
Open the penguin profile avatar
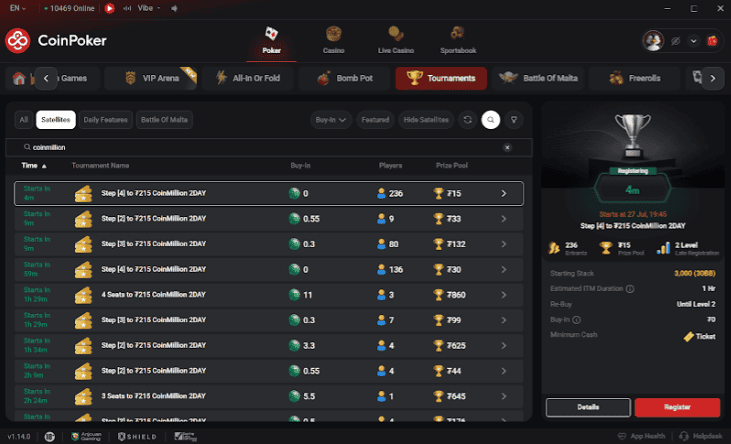(x=654, y=41)
